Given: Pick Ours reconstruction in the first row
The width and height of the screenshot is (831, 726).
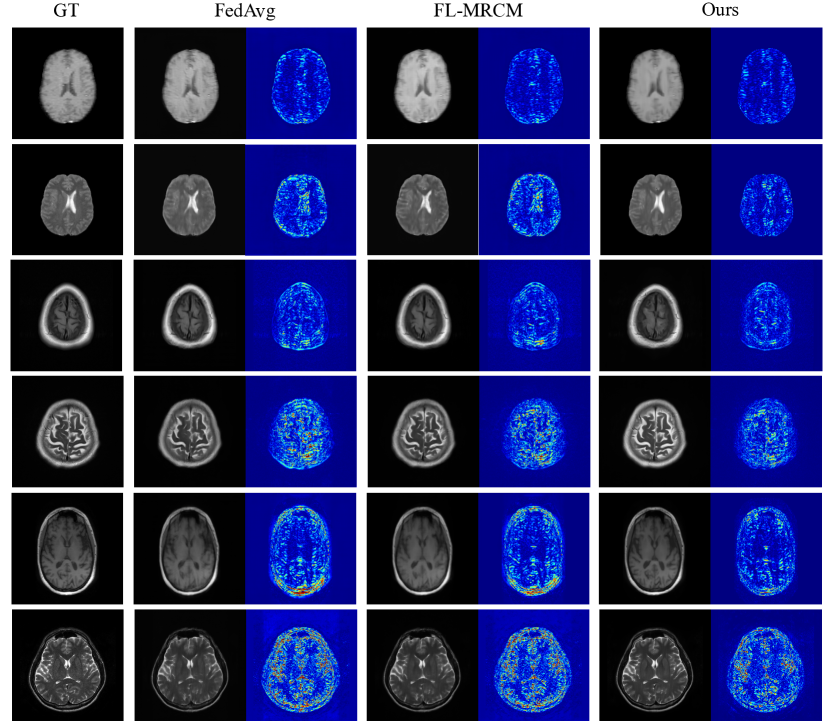Looking at the screenshot, I should [655, 83].
